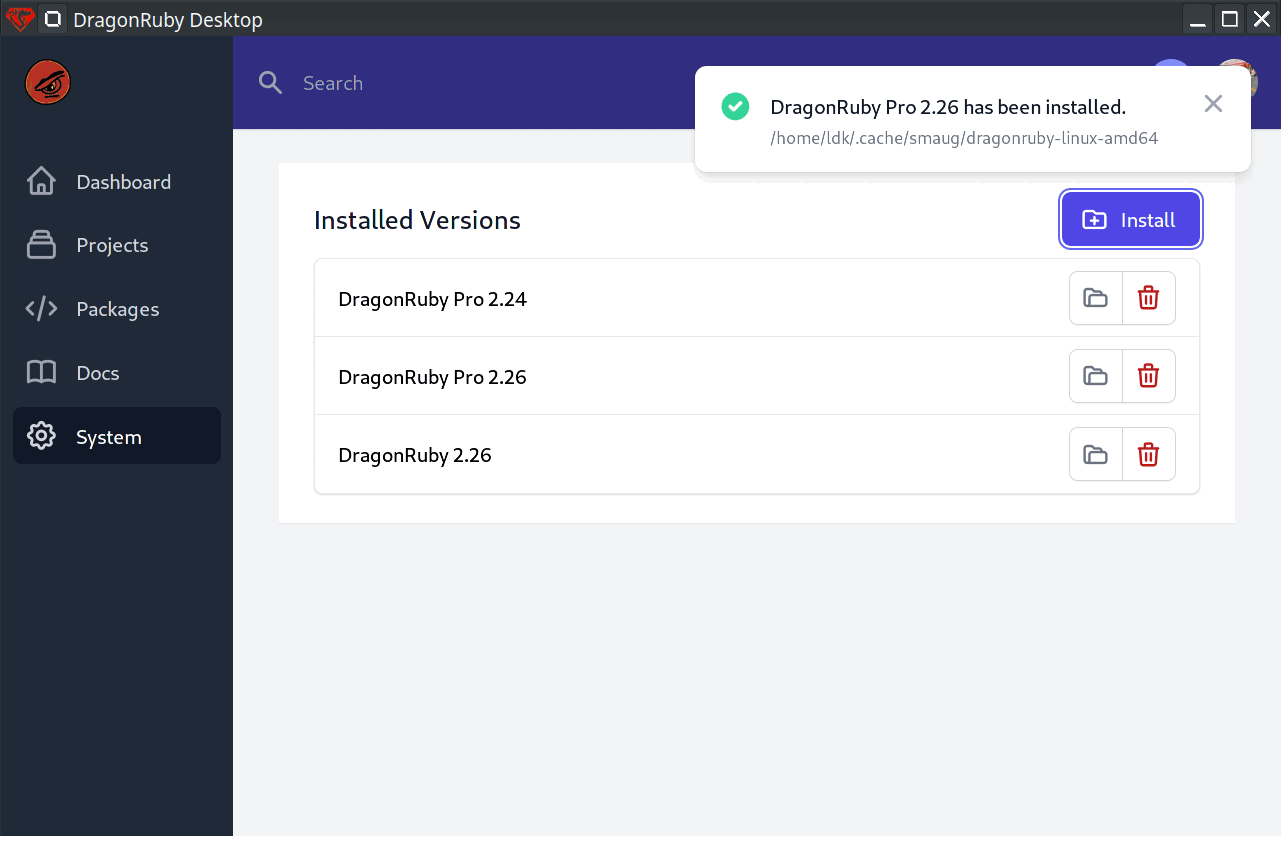Click the Projects box icon in the sidebar
Screen dimensions: 1282x866
[41, 245]
